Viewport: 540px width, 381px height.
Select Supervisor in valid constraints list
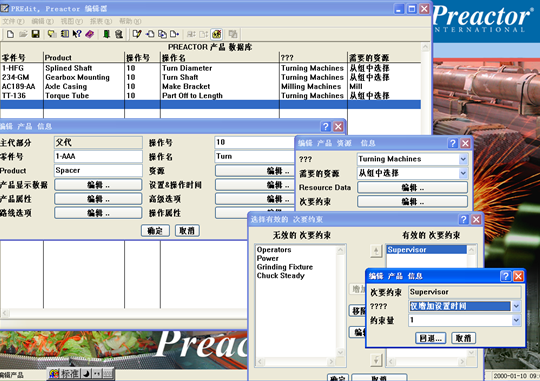click(x=426, y=249)
